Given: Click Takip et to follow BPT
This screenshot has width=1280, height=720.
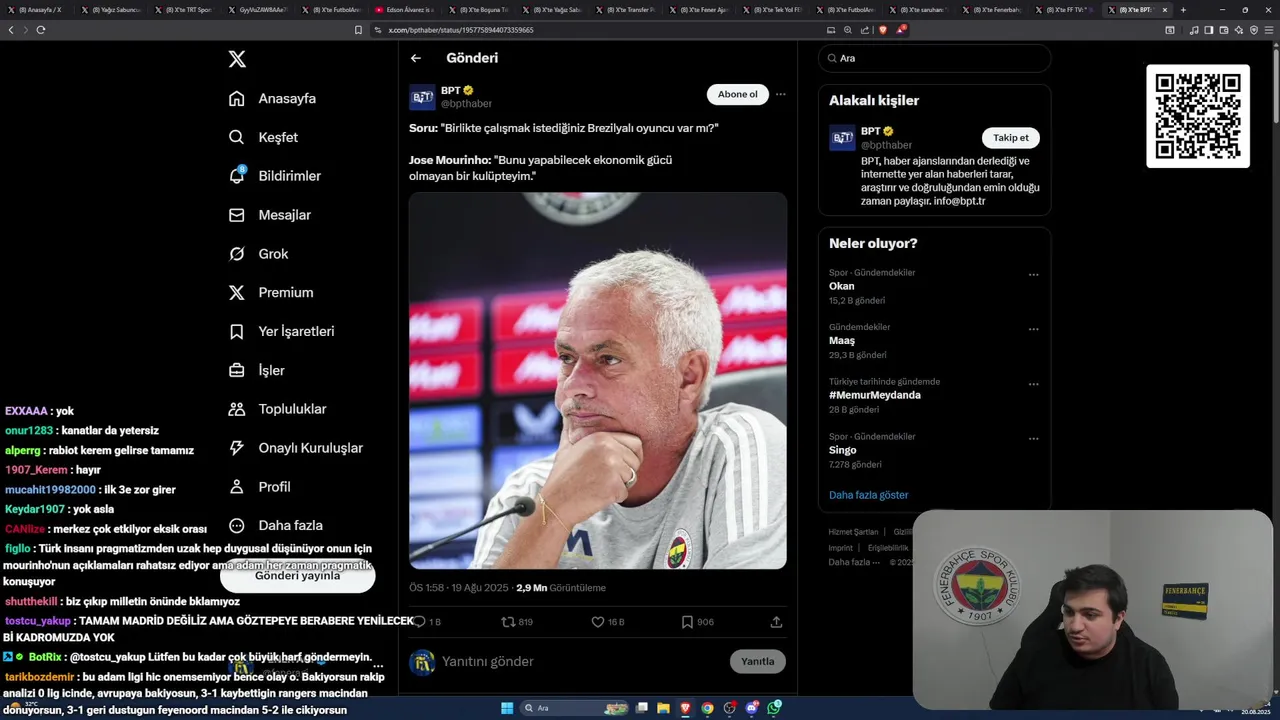Looking at the screenshot, I should 1011,138.
